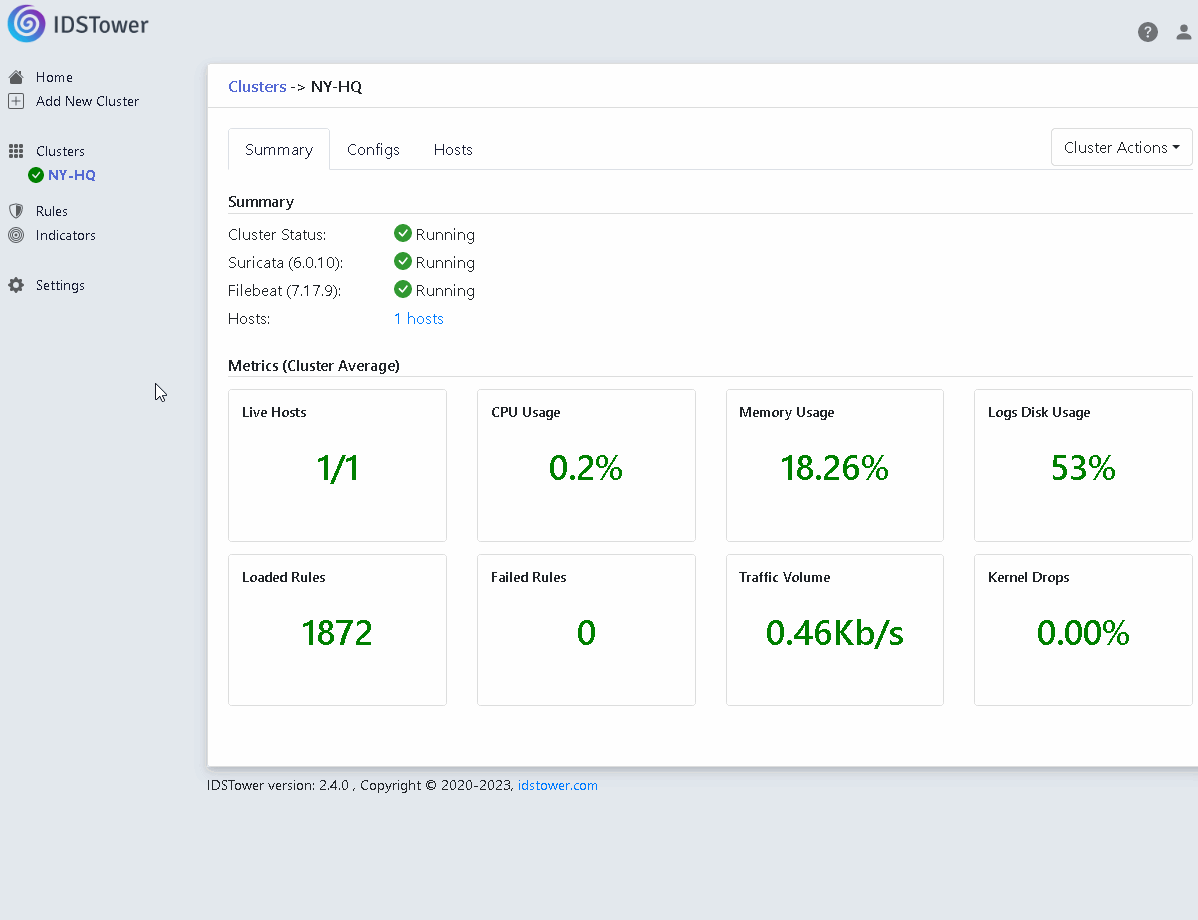Open the help question mark icon
Screen dimensions: 1198x920
click(x=1148, y=32)
